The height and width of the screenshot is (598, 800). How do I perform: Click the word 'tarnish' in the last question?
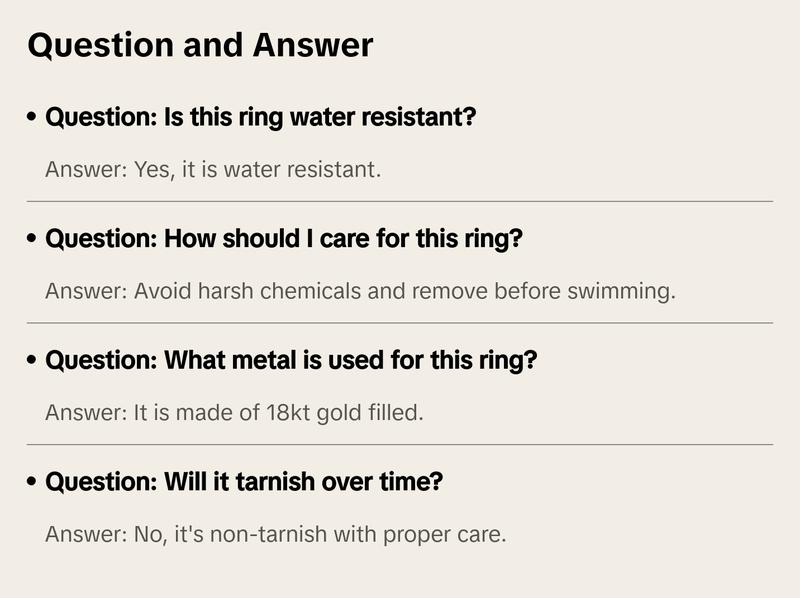[x=275, y=481]
